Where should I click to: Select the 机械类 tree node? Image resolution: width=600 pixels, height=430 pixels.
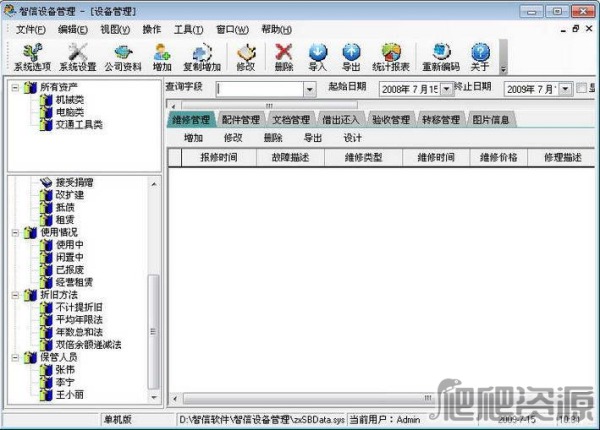click(70, 100)
